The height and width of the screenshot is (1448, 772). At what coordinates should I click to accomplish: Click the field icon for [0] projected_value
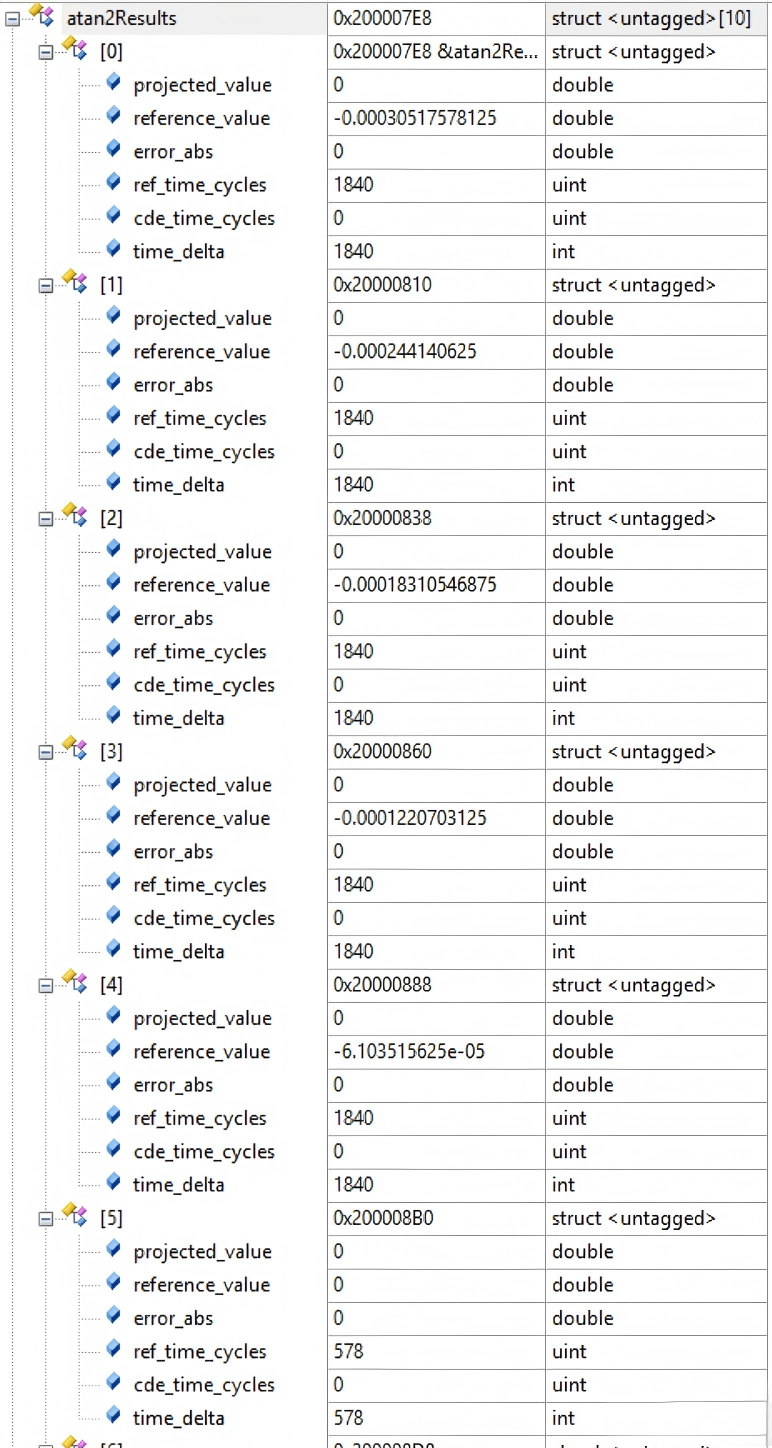point(113,83)
